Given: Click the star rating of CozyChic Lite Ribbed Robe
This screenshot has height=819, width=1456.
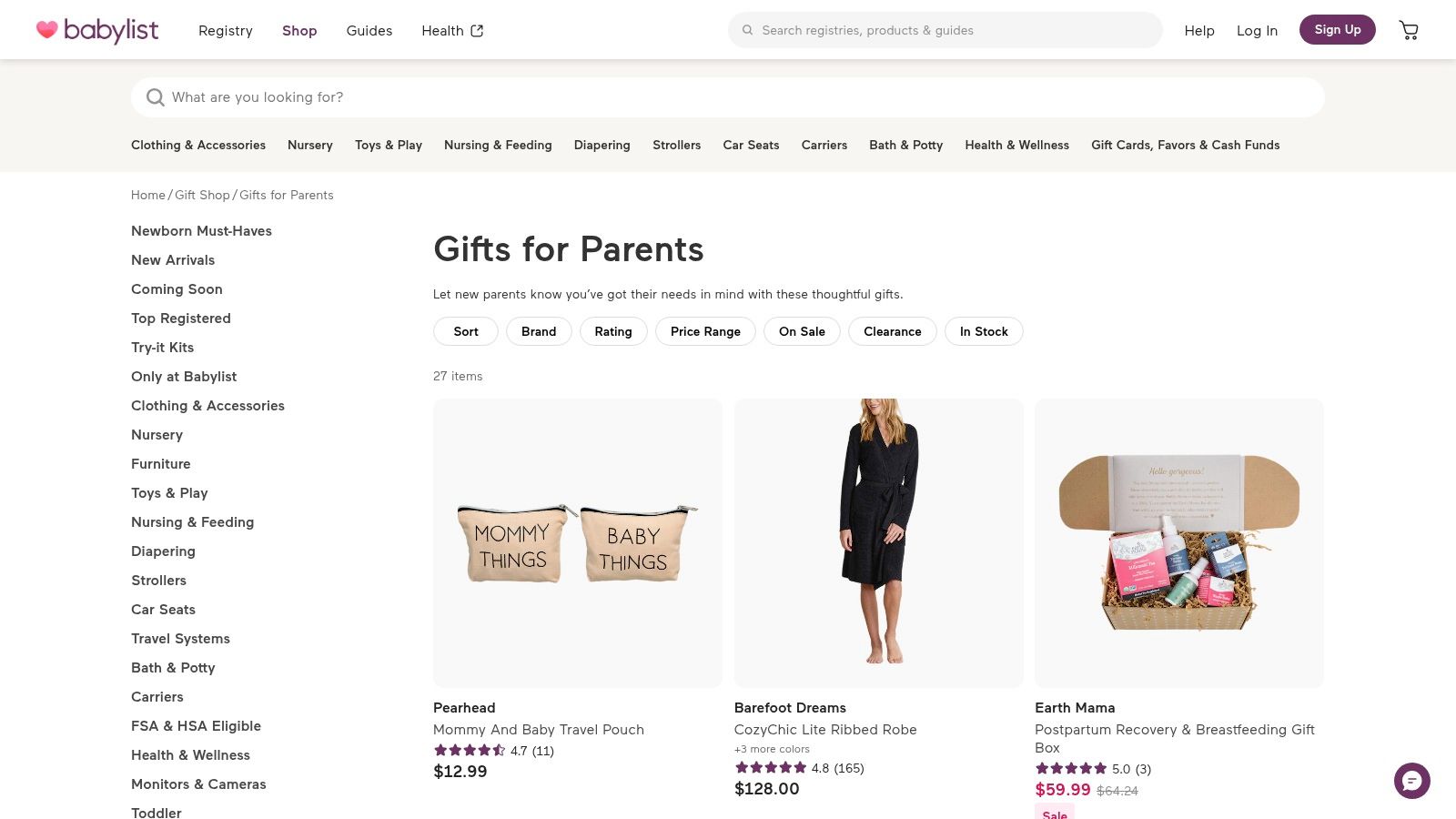Looking at the screenshot, I should 770,768.
